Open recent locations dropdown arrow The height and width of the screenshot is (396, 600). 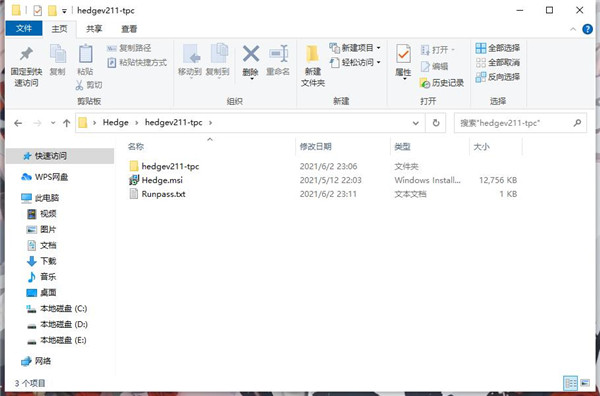coord(53,123)
